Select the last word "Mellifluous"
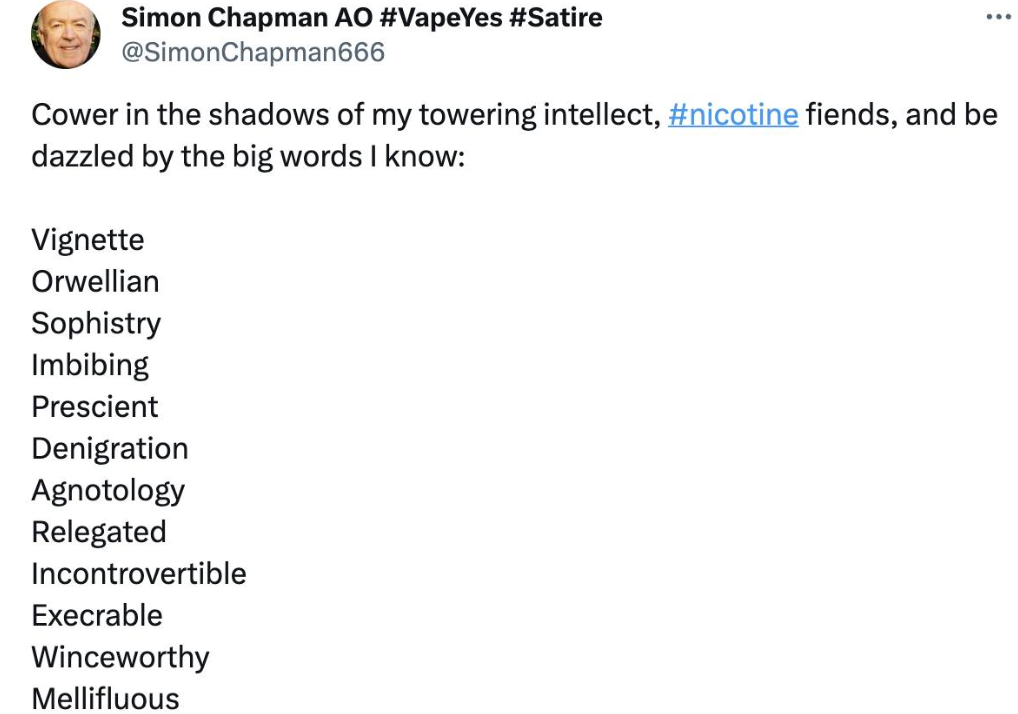This screenshot has width=1018, height=714. tap(105, 699)
